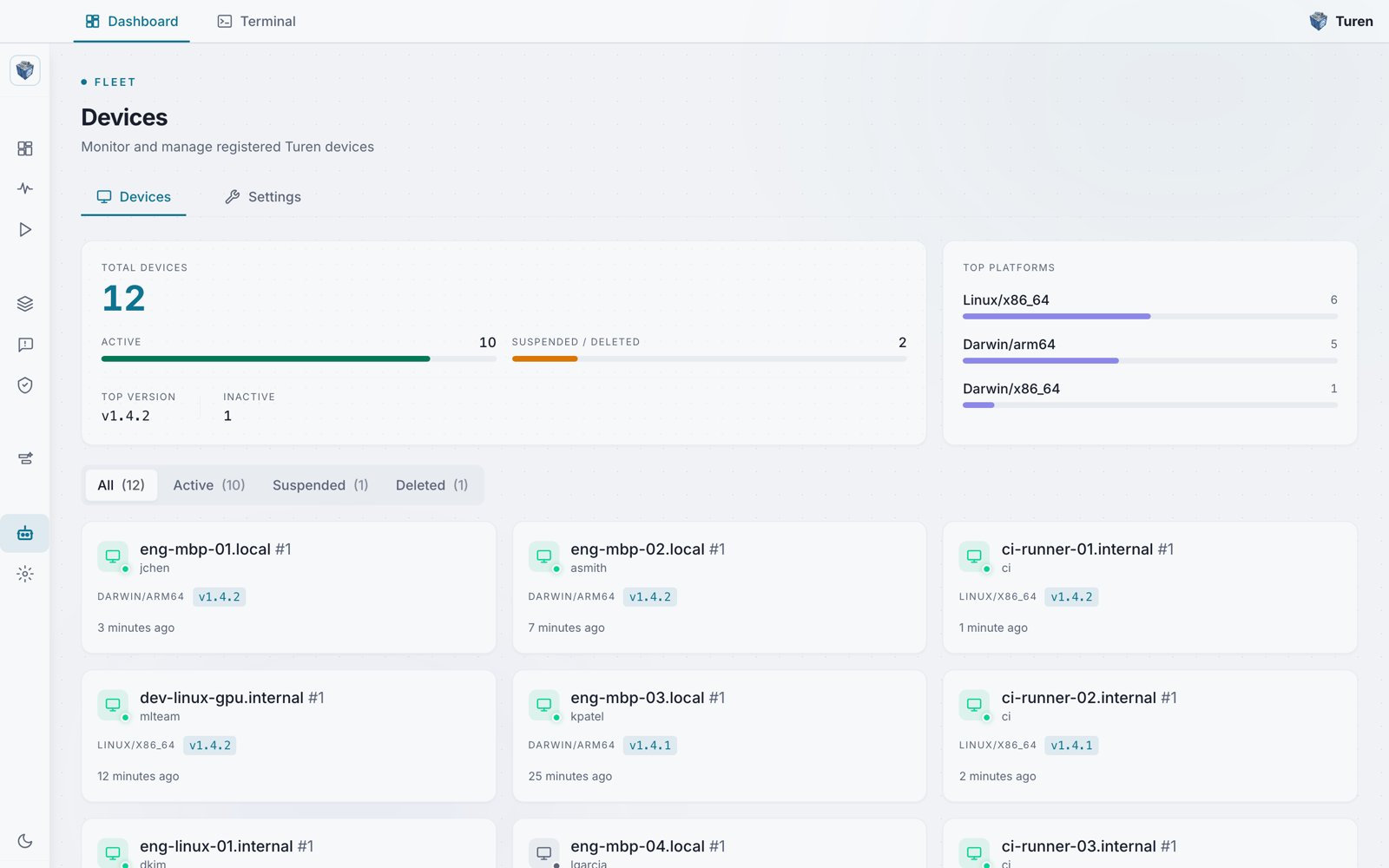Click the dev-linux-gpu.internal device monitor icon

pyautogui.click(x=113, y=705)
